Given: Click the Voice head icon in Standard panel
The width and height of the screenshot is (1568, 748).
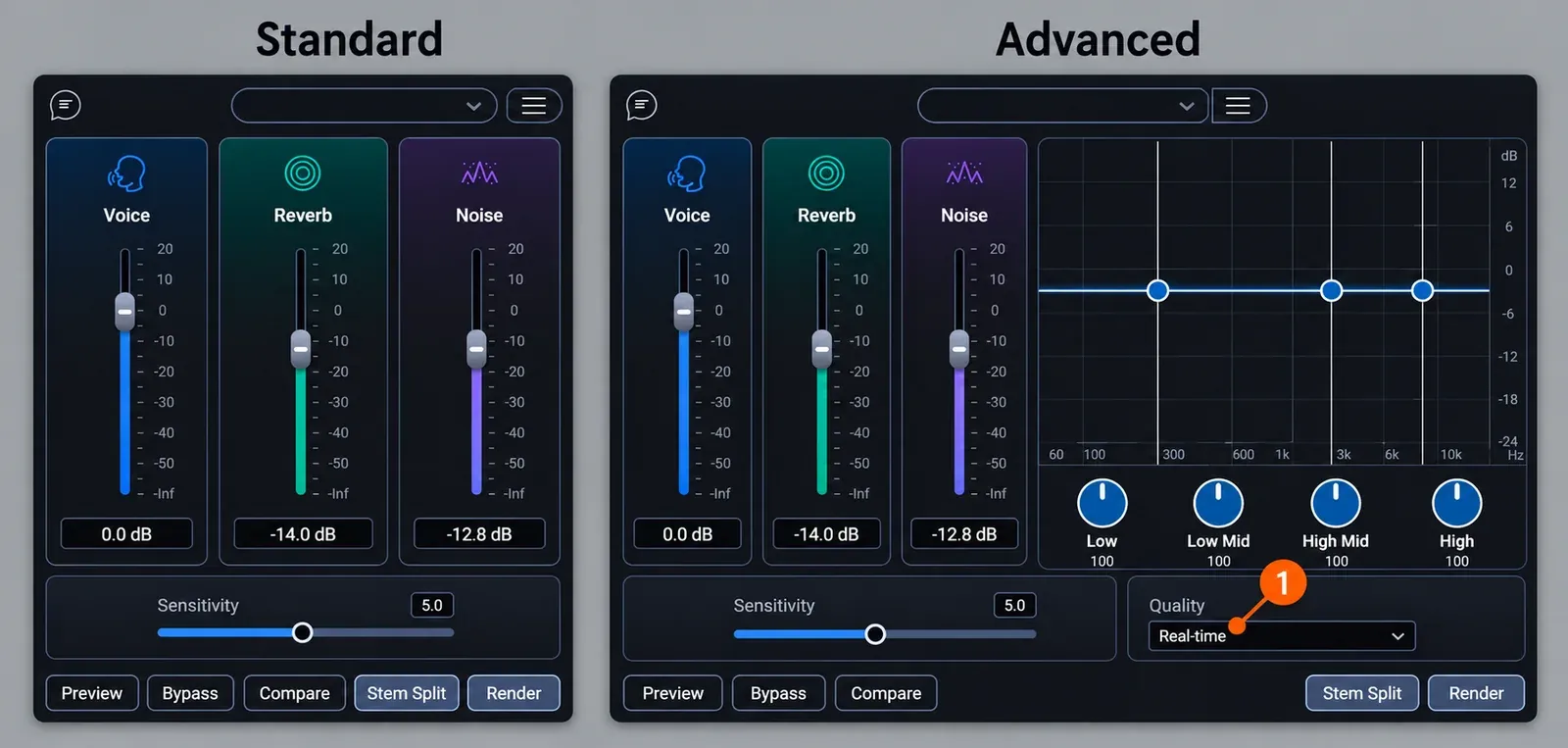Looking at the screenshot, I should pyautogui.click(x=126, y=175).
